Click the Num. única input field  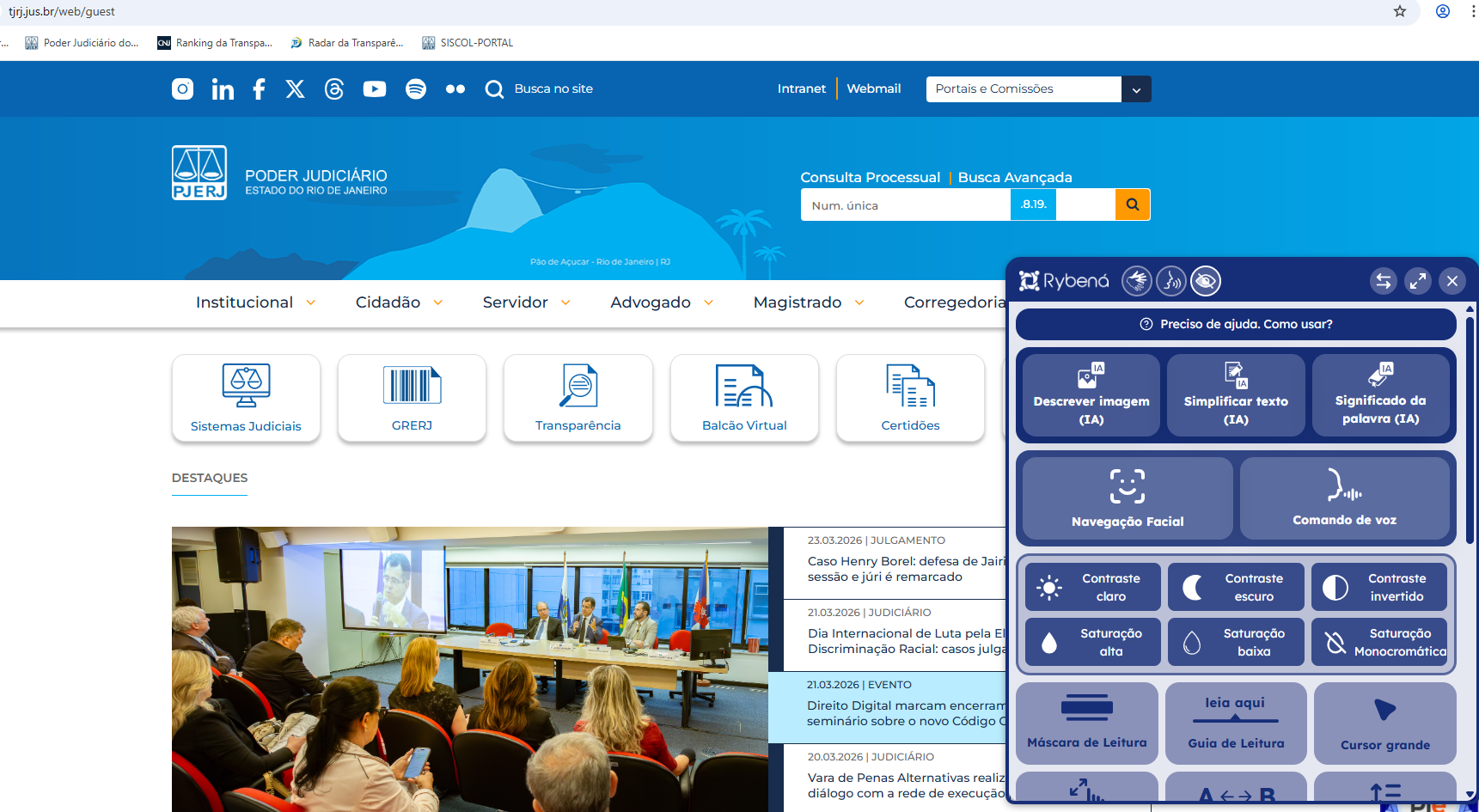click(904, 205)
